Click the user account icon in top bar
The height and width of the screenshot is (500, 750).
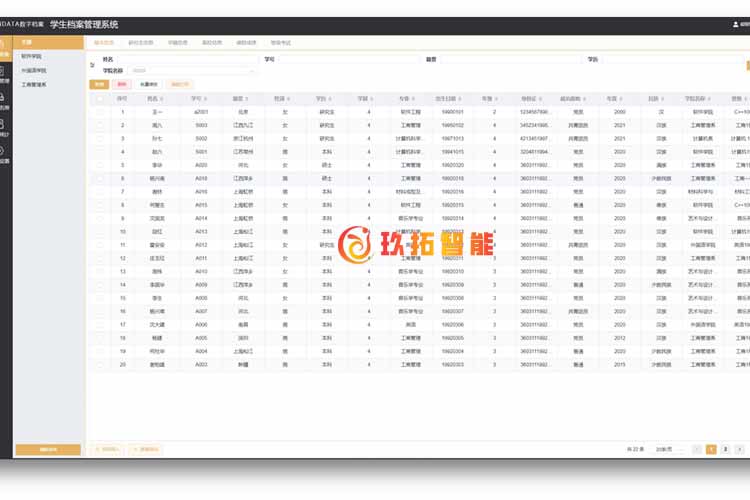coord(736,24)
